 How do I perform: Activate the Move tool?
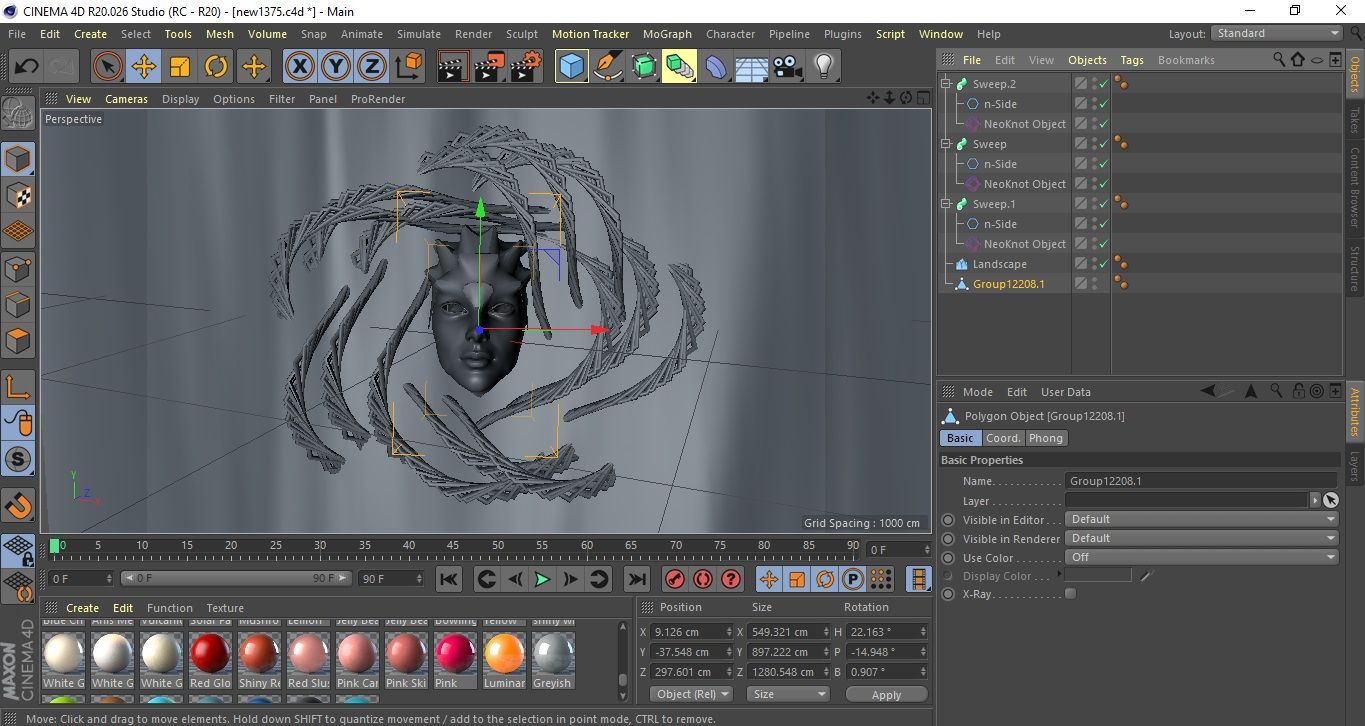[x=144, y=67]
